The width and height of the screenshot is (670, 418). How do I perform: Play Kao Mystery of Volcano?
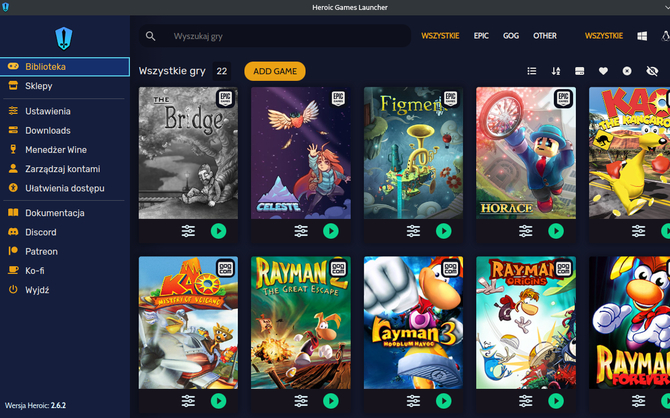tap(218, 401)
